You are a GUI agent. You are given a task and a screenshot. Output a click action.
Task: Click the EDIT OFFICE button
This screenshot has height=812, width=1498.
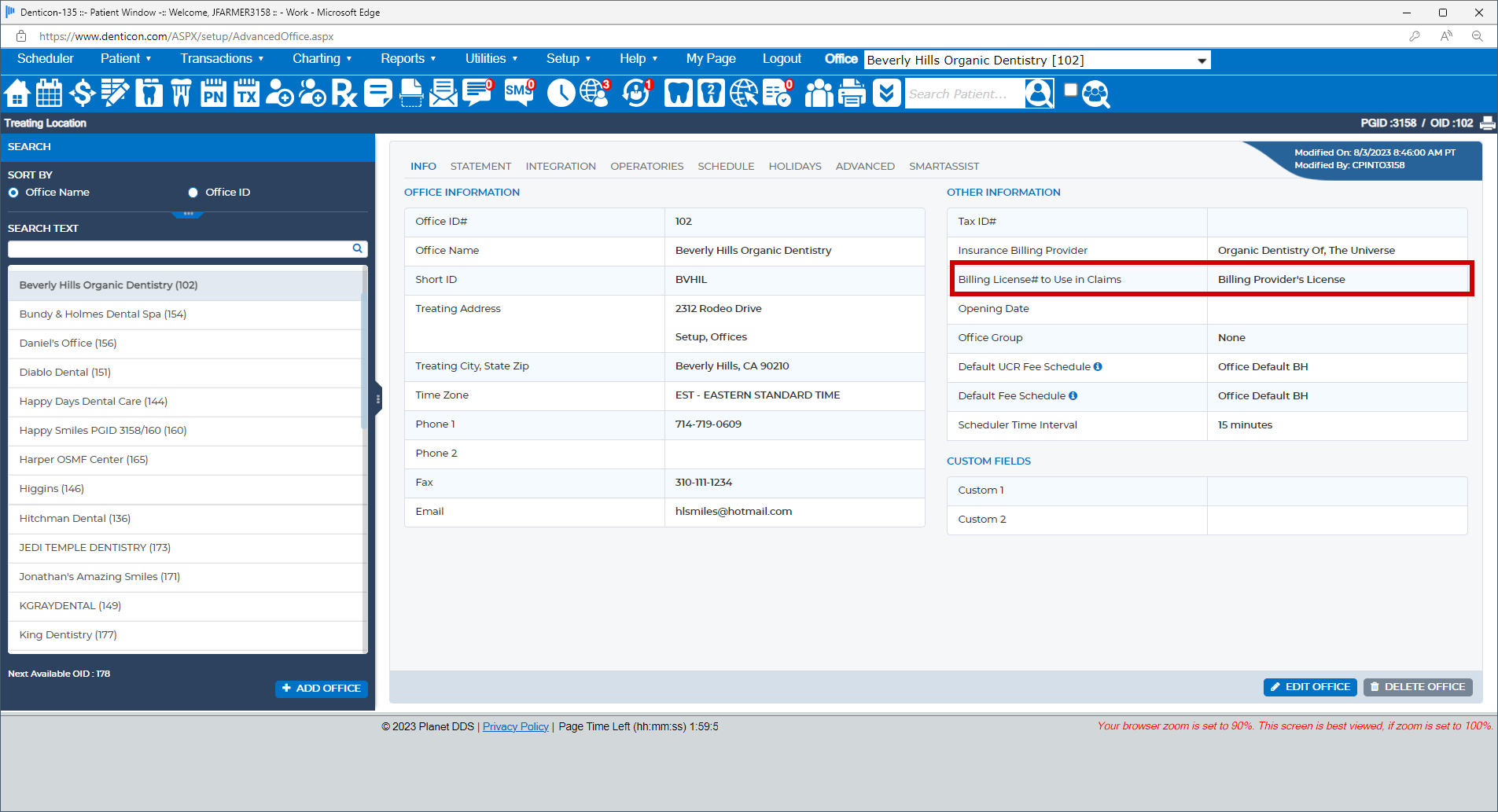pos(1310,686)
